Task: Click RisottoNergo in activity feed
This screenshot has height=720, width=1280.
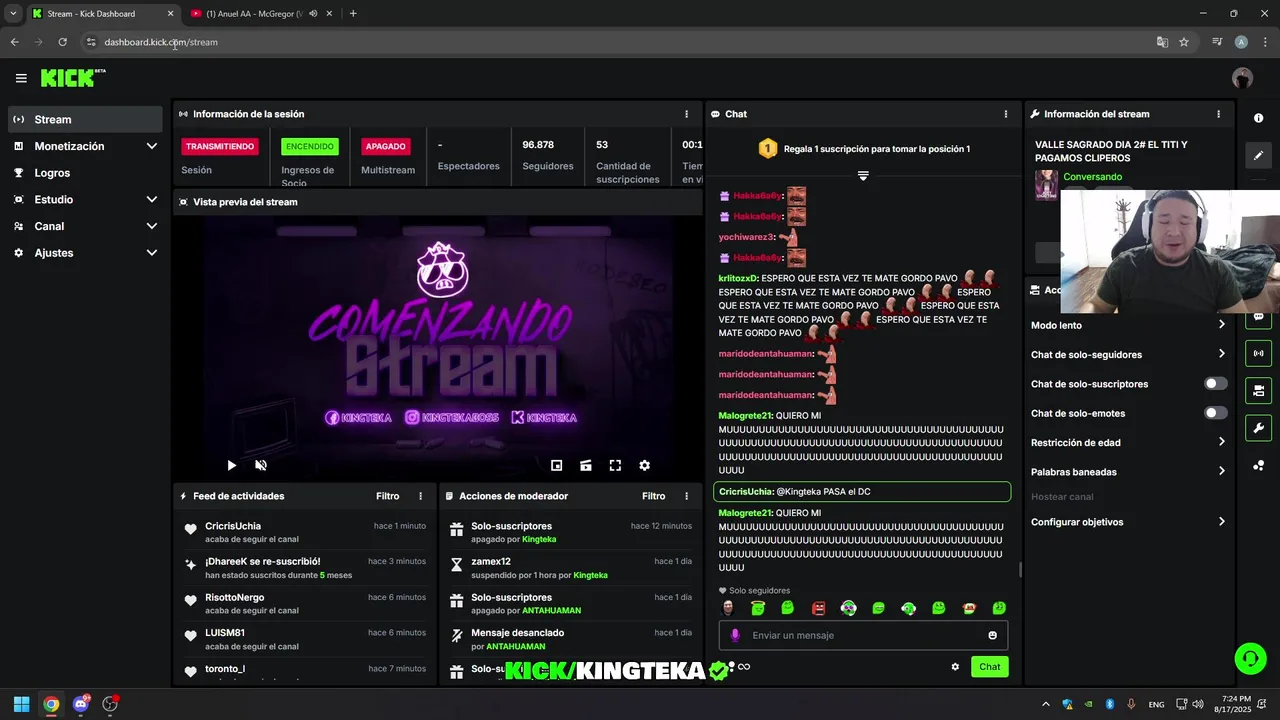Action: pyautogui.click(x=235, y=598)
